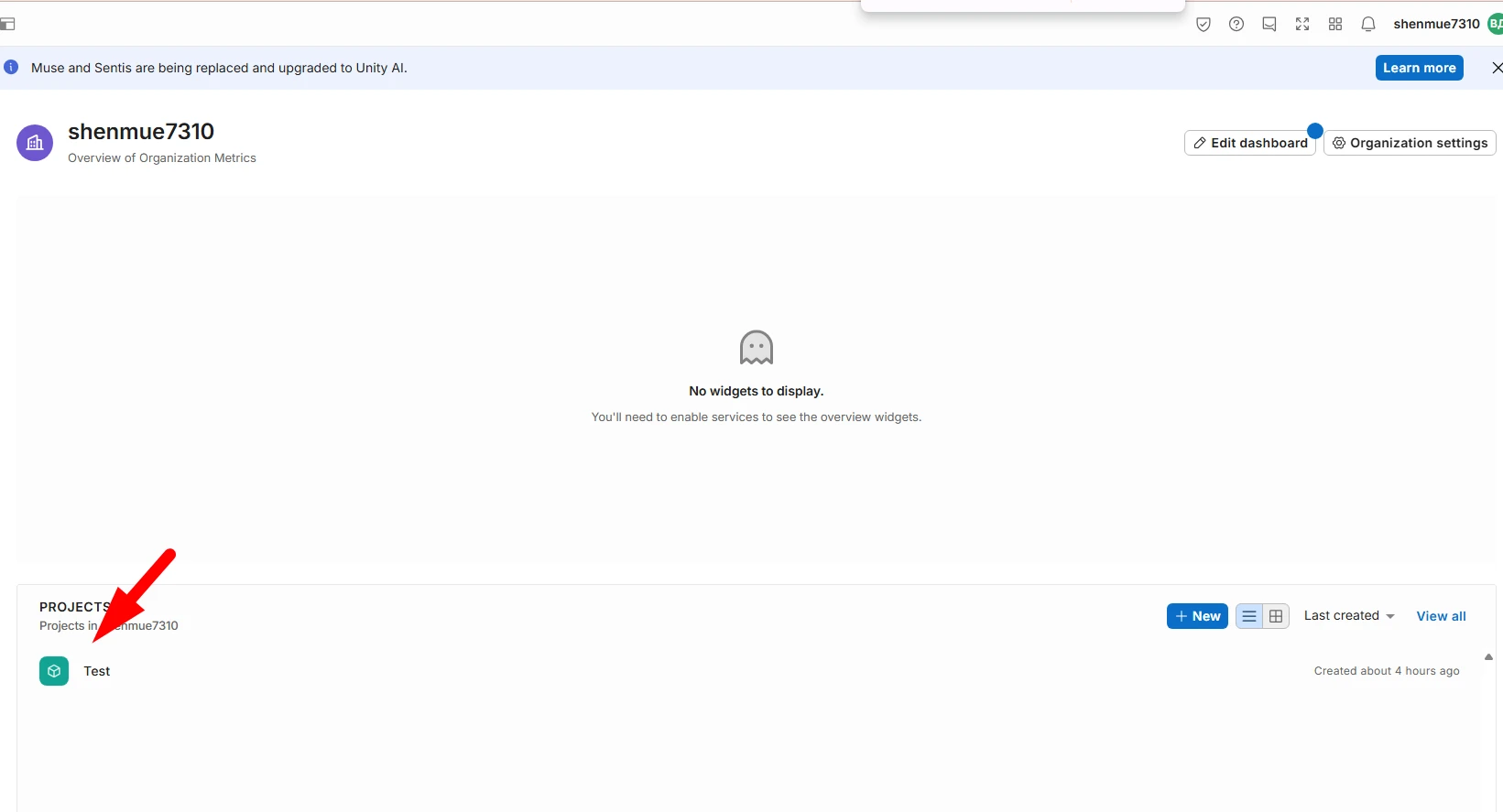This screenshot has height=812, width=1503.
Task: Open the notifications bell
Action: point(1368,25)
